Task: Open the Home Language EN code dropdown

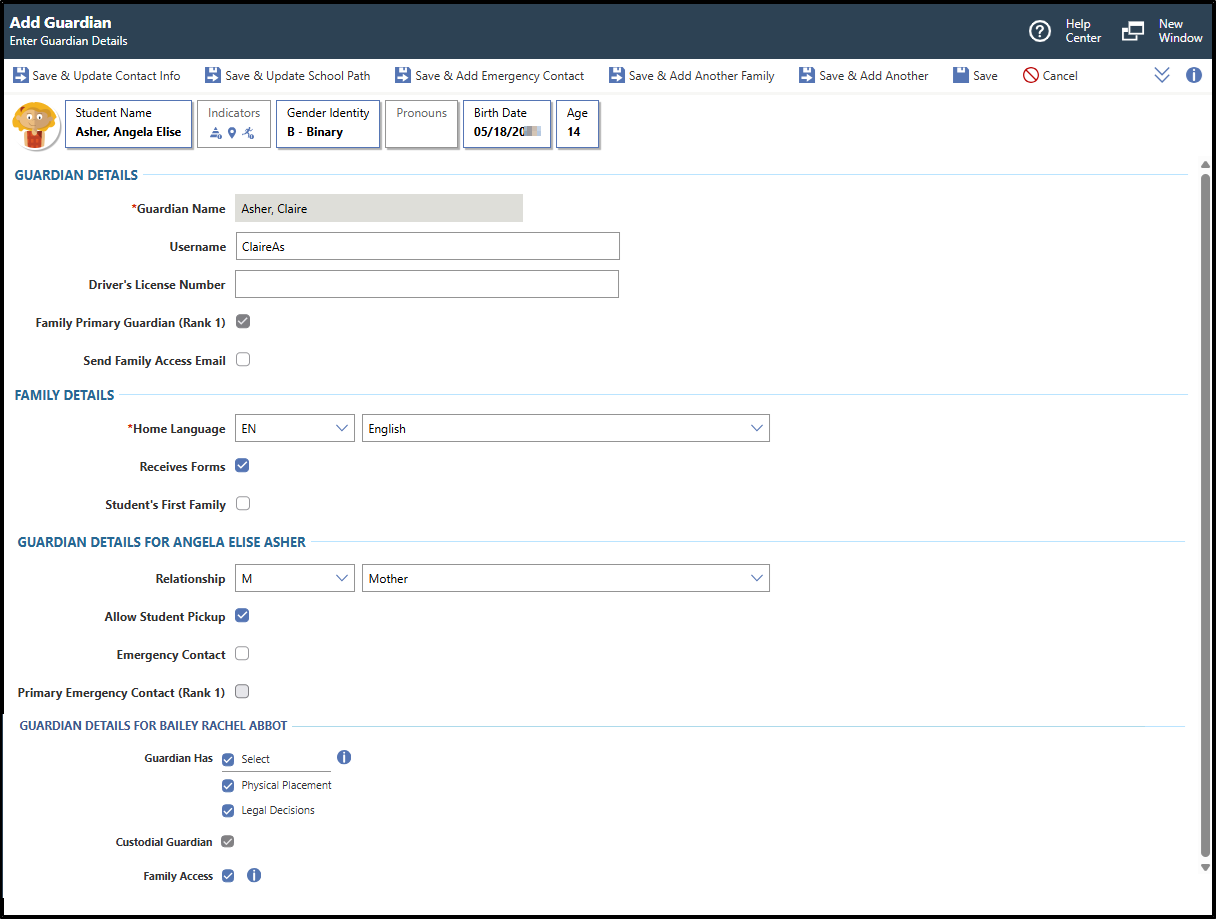Action: [295, 429]
